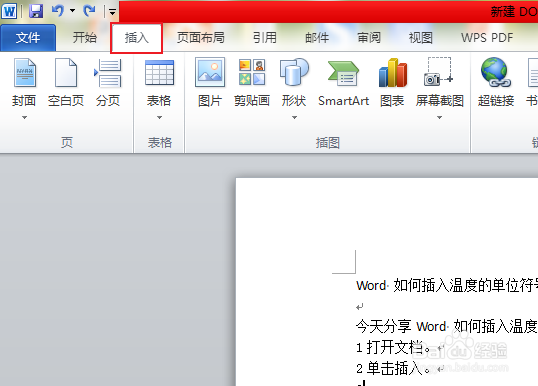The image size is (538, 386).
Task: Expand the 形状 dropdown arrow
Action: [x=294, y=118]
